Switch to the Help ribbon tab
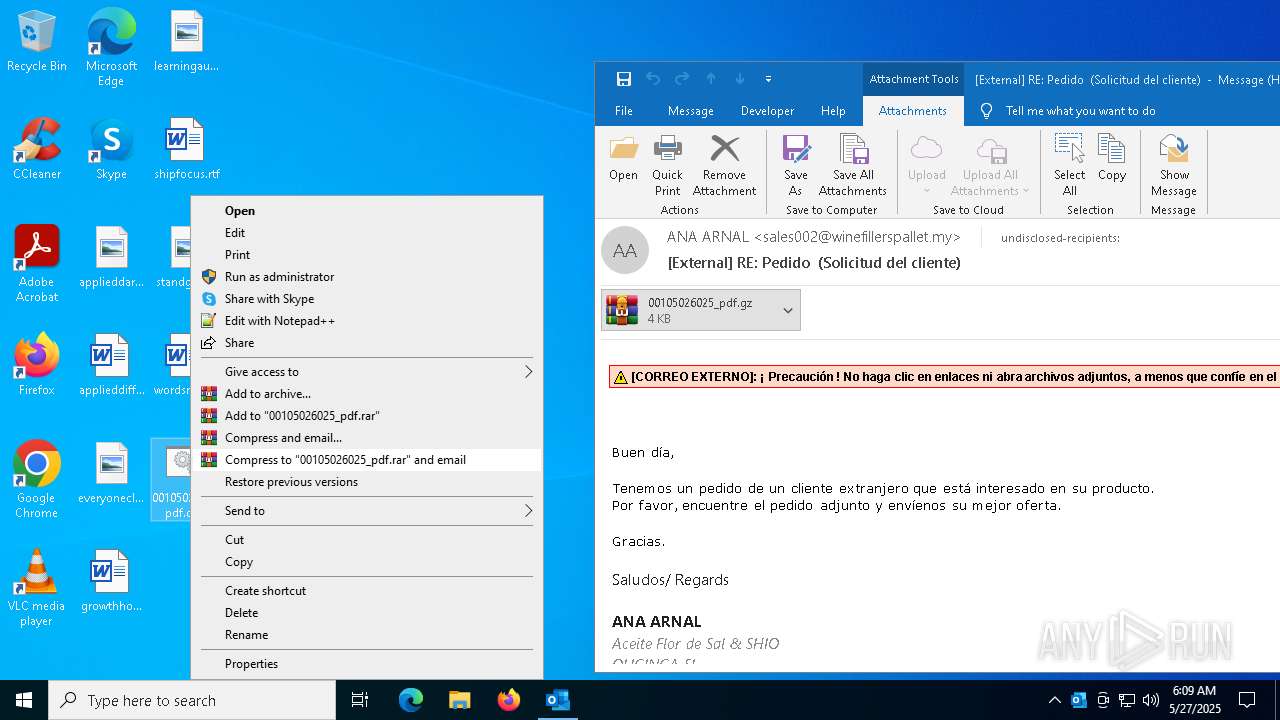The height and width of the screenshot is (720, 1280). click(833, 111)
